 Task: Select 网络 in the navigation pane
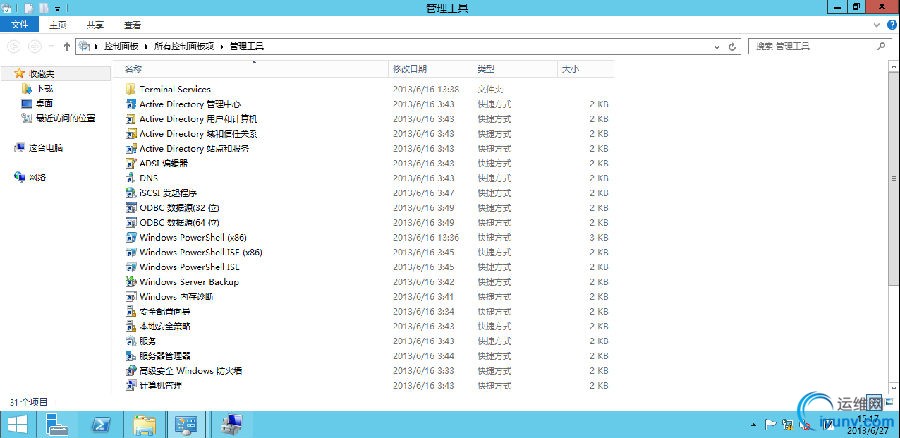pyautogui.click(x=38, y=177)
